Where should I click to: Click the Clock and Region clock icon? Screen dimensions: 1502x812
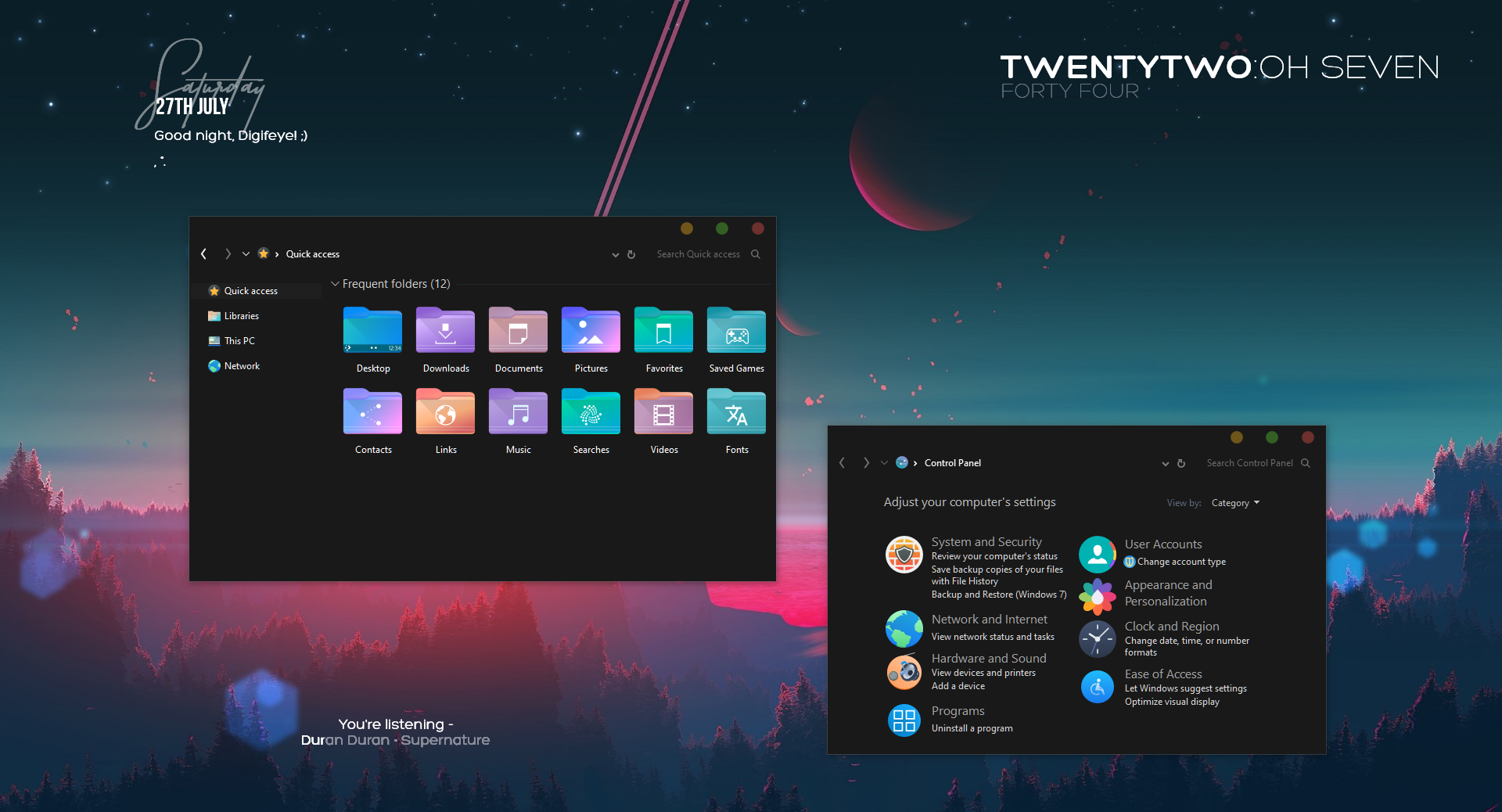point(1097,638)
